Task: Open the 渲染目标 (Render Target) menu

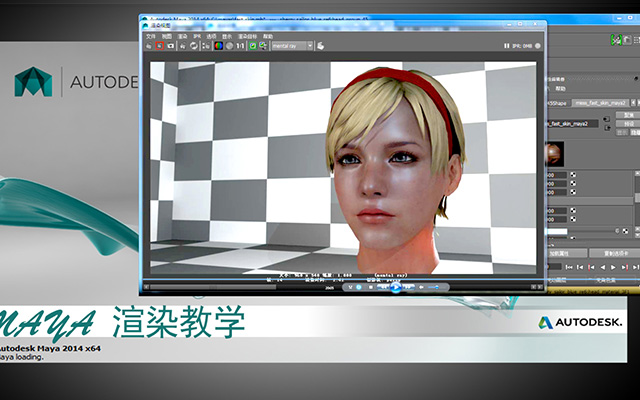Action: pos(247,37)
